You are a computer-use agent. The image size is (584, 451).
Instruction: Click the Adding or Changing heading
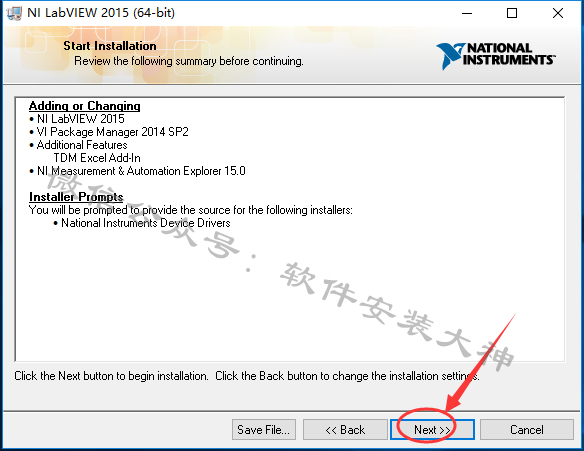pos(85,106)
